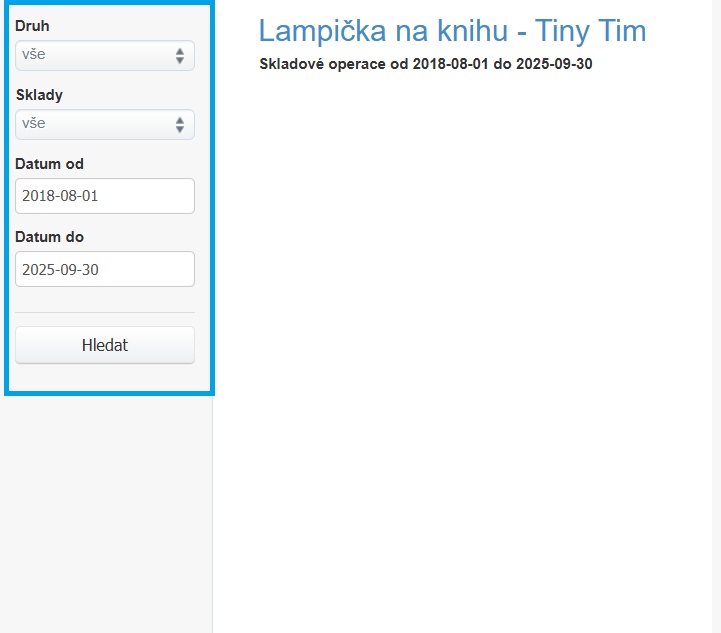Viewport: 721px width, 633px height.
Task: Click the 'Lampička na knihu - Tiny Tim' title
Action: (x=452, y=31)
